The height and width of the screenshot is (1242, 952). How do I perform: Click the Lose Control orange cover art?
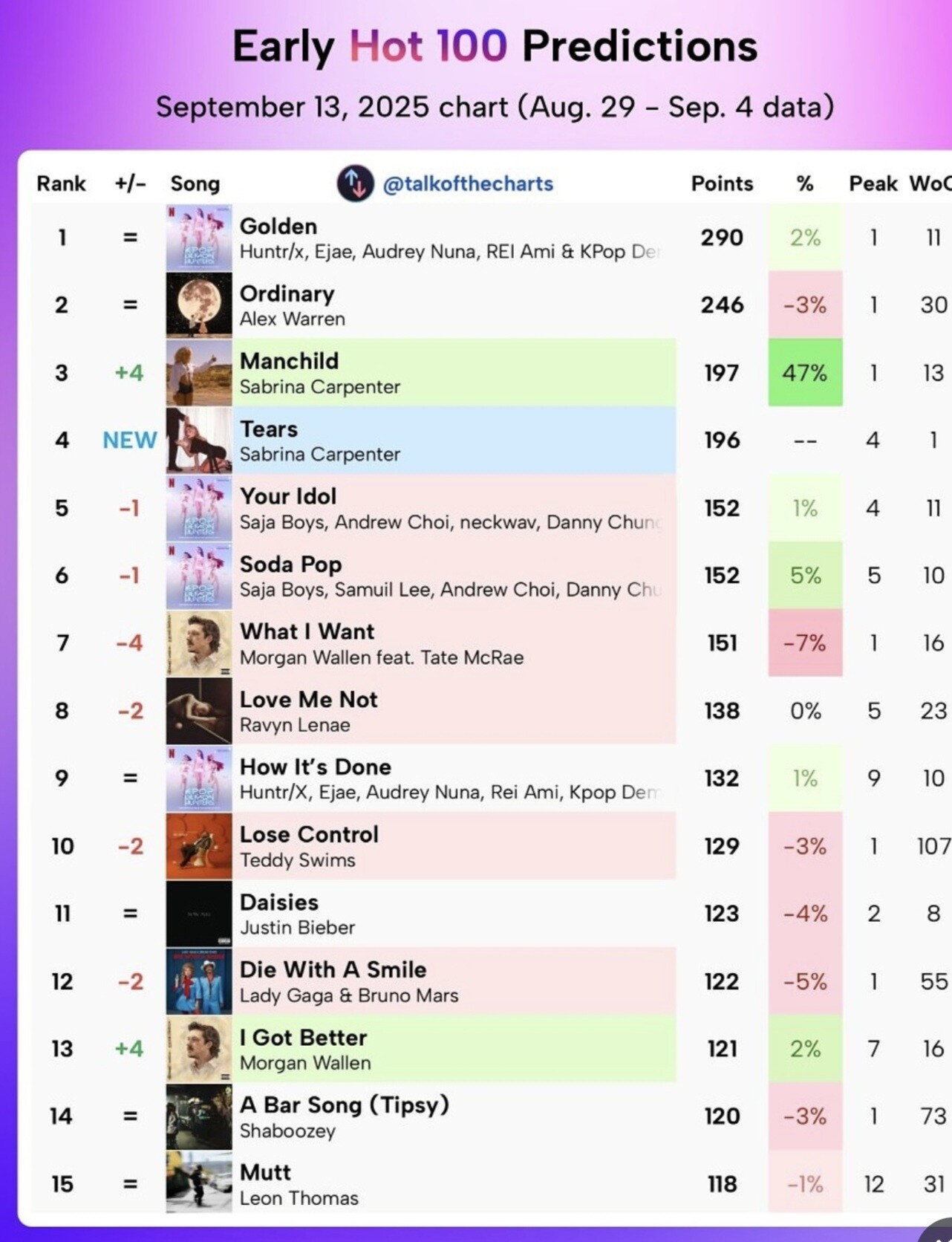coord(199,846)
